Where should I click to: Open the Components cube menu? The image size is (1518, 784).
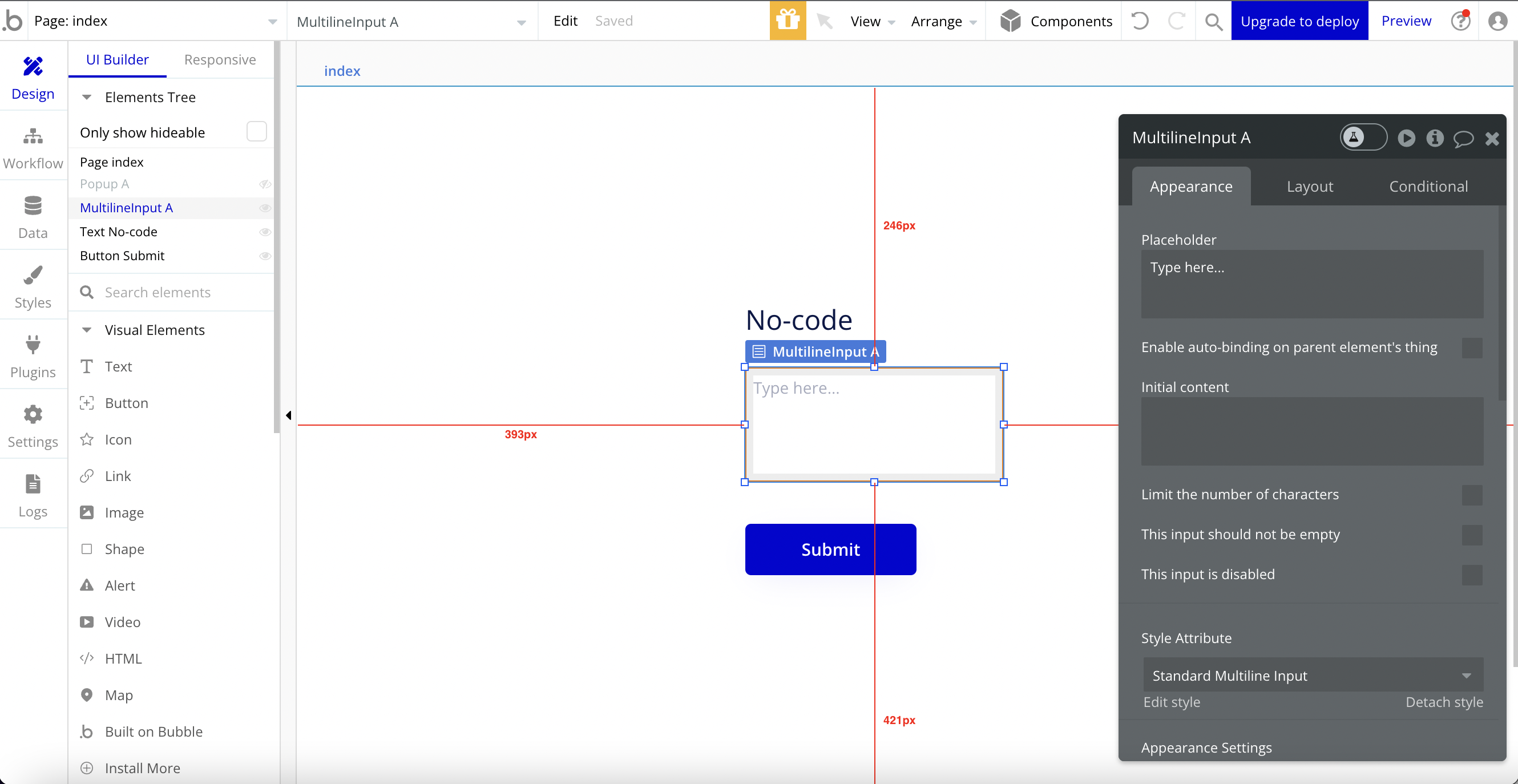click(1056, 21)
